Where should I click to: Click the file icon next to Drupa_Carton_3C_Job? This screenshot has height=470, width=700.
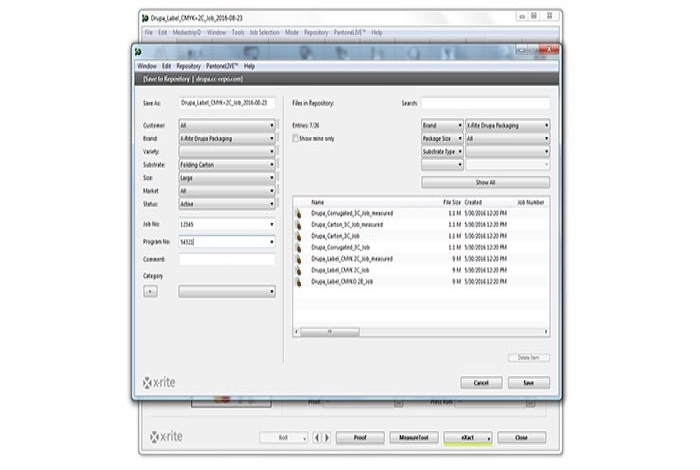click(x=299, y=237)
